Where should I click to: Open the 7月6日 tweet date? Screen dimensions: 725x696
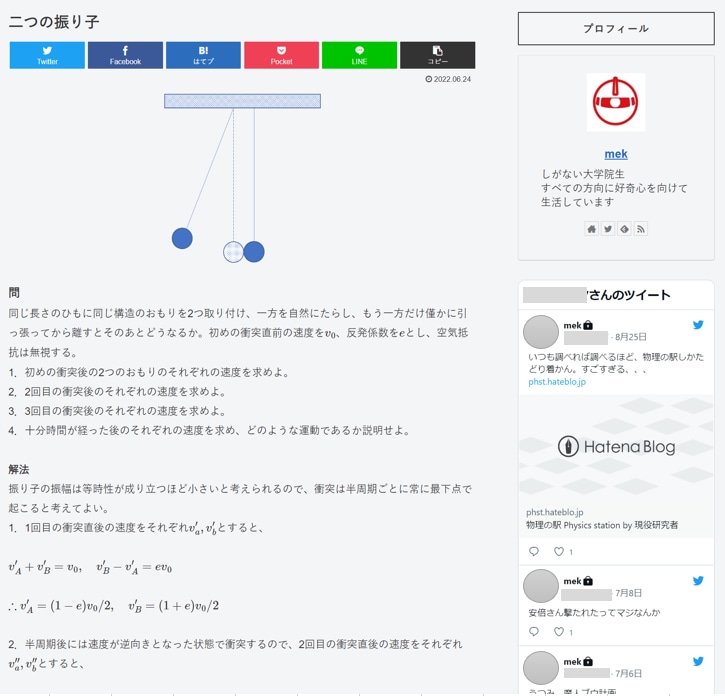[628, 673]
